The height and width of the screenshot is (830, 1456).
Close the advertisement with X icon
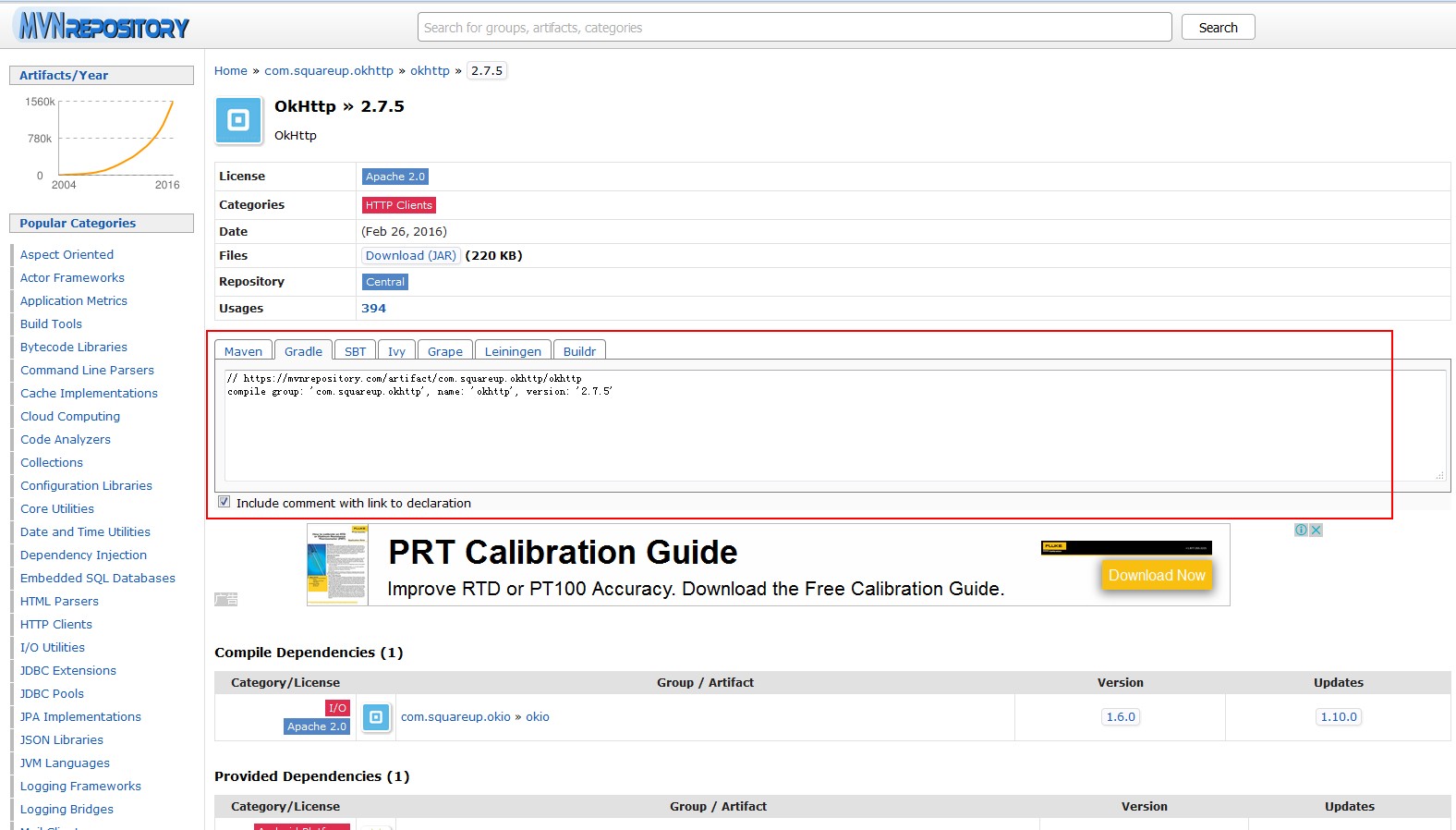coord(1316,531)
